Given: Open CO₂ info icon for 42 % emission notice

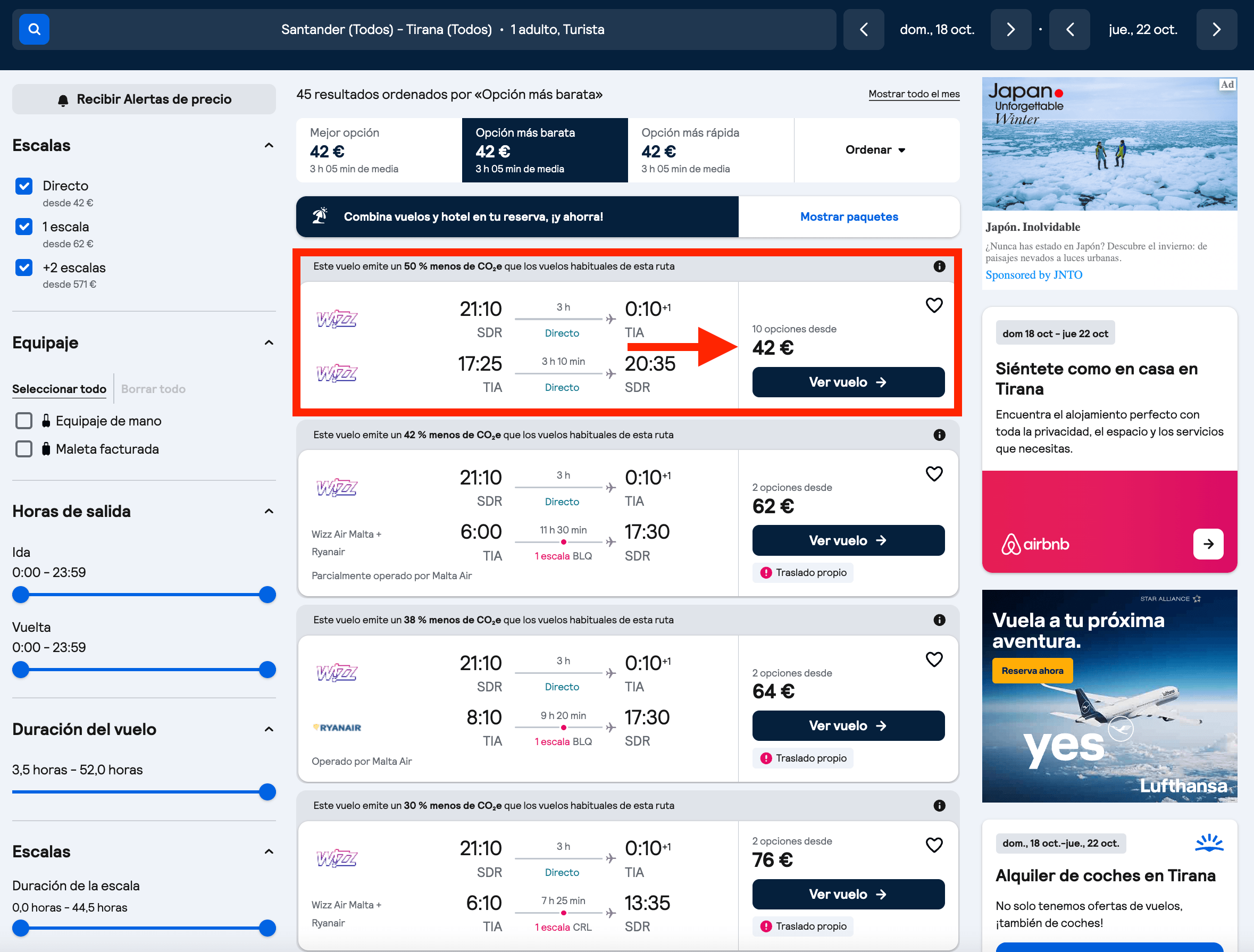Looking at the screenshot, I should point(939,435).
